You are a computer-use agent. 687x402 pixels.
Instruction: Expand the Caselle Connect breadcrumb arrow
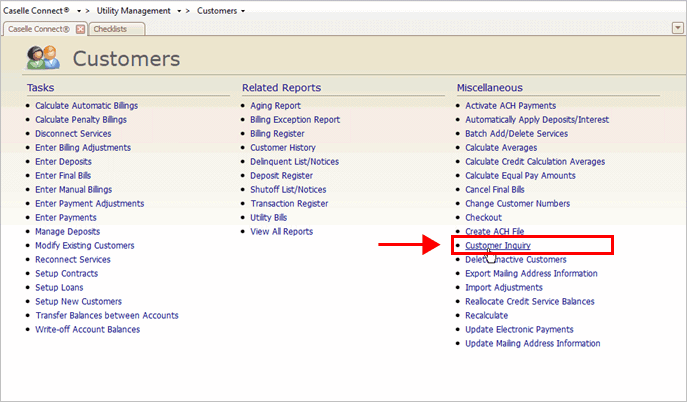(76, 10)
